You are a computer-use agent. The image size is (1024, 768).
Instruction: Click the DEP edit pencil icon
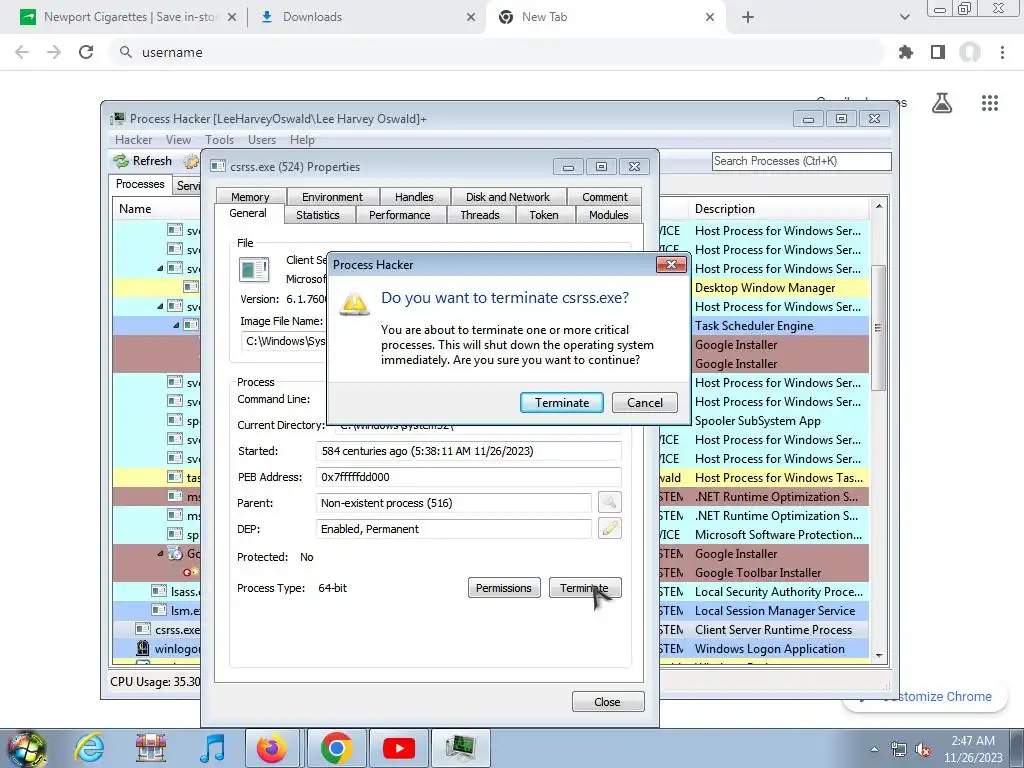click(x=609, y=528)
